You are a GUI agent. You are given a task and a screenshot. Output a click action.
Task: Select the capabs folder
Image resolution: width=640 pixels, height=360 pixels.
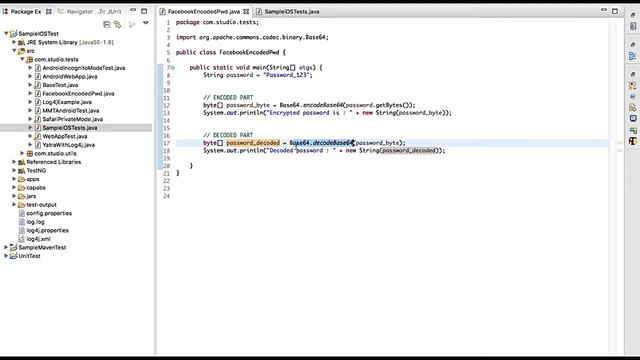click(36, 188)
